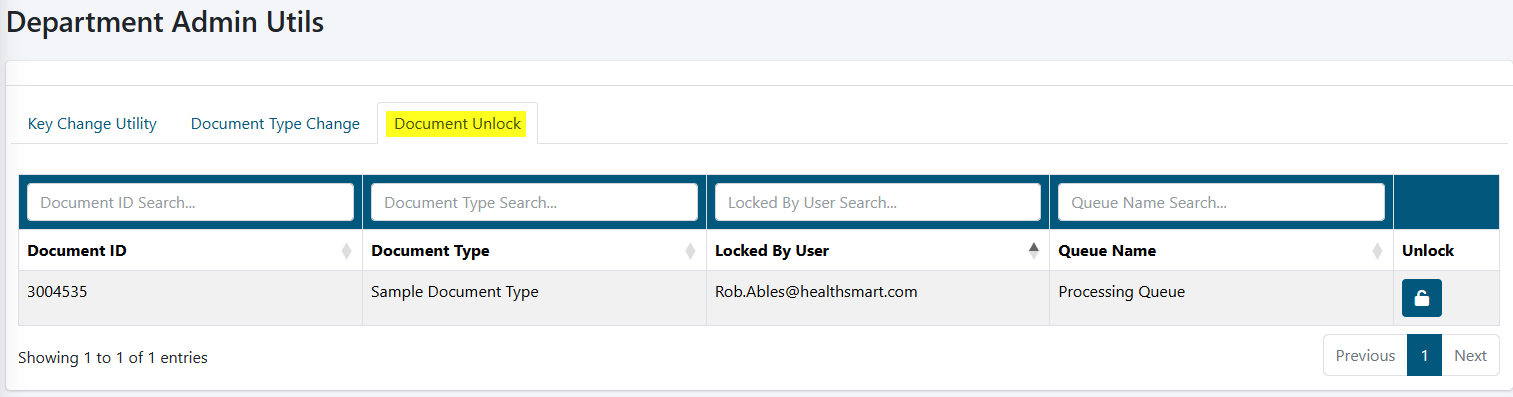Viewport: 1513px width, 397px height.
Task: Select the highlighted Document Unlock tab
Action: pos(457,124)
